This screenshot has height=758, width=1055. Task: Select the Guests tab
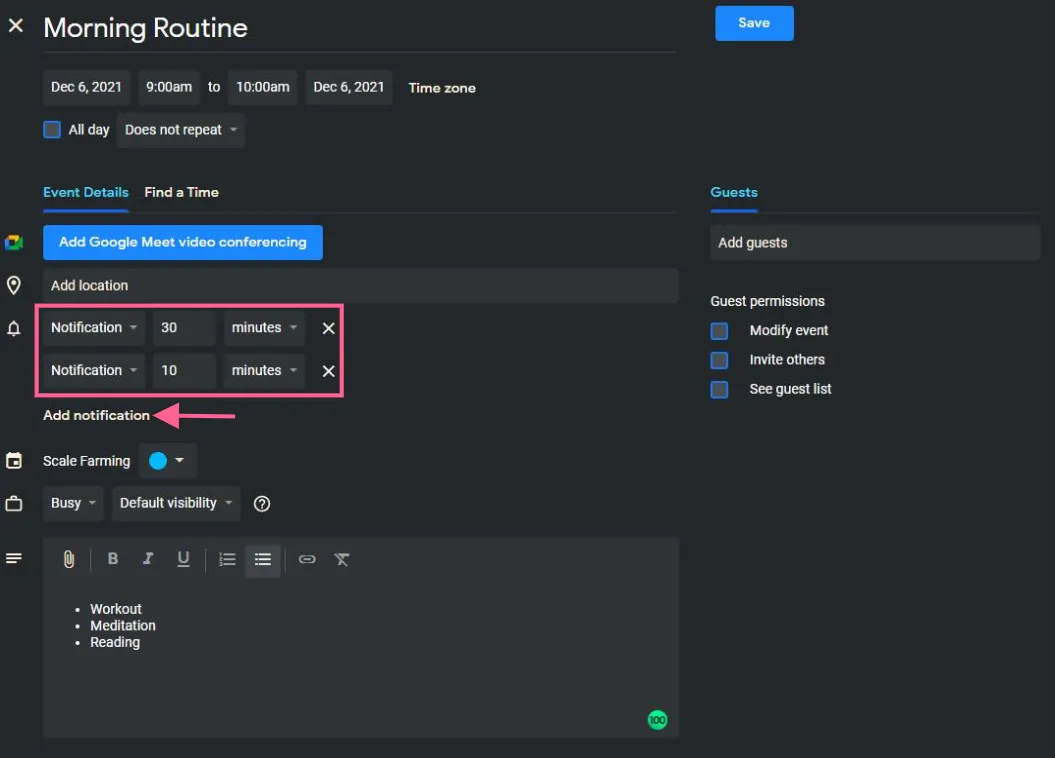click(x=734, y=192)
